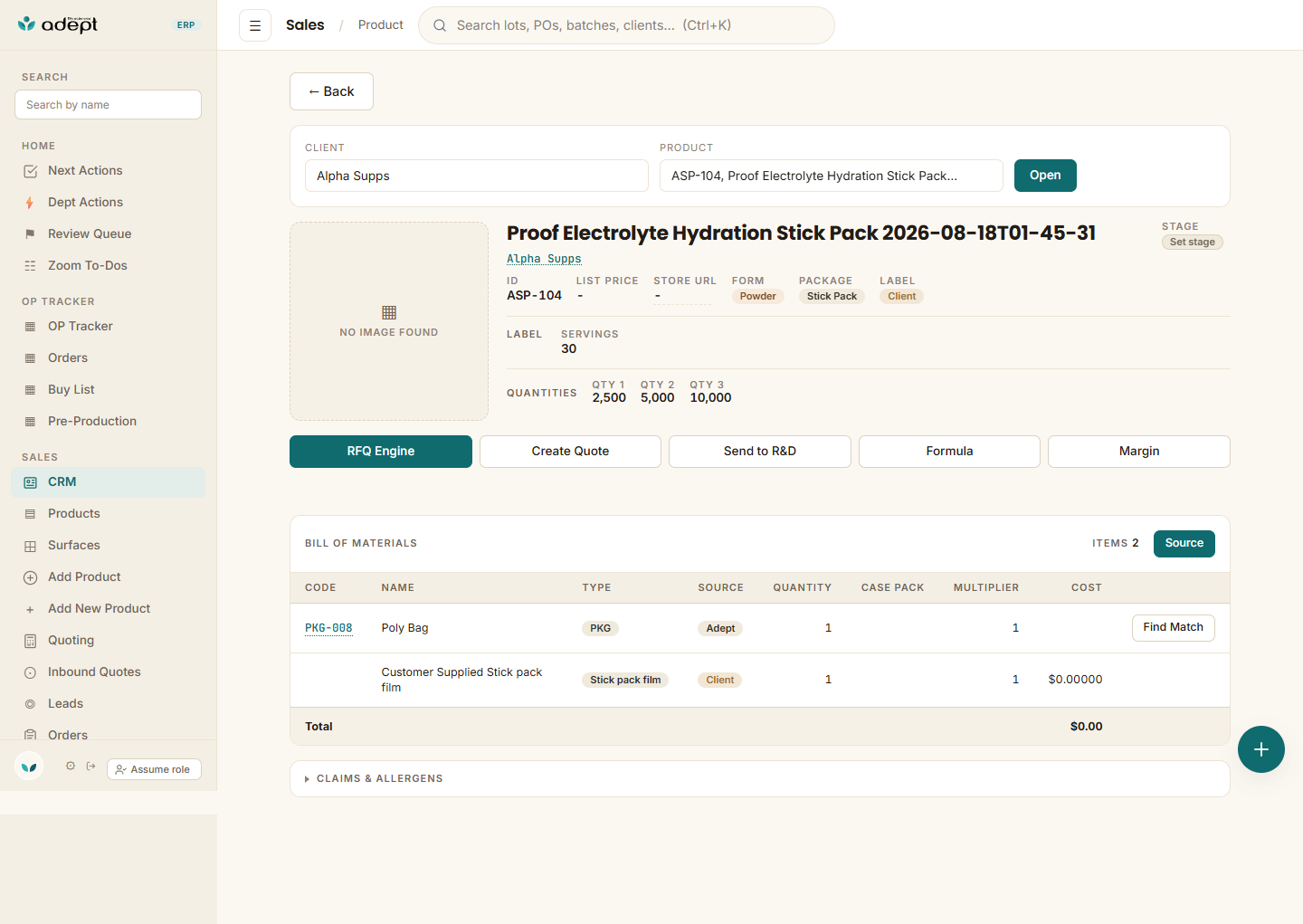Select the Formula tab
1303x924 pixels.
949,452
